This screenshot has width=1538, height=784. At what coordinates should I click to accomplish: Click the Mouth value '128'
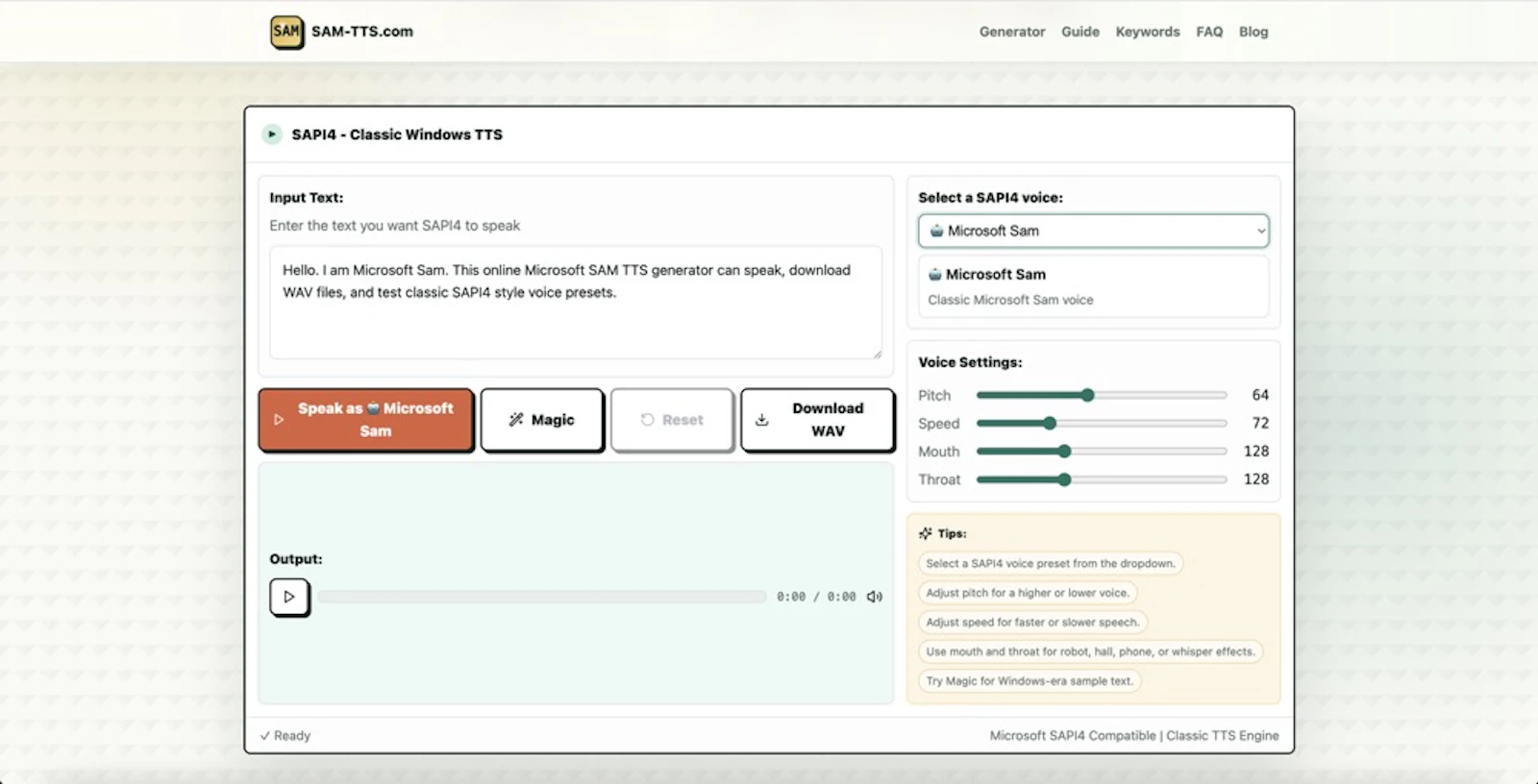[1256, 451]
